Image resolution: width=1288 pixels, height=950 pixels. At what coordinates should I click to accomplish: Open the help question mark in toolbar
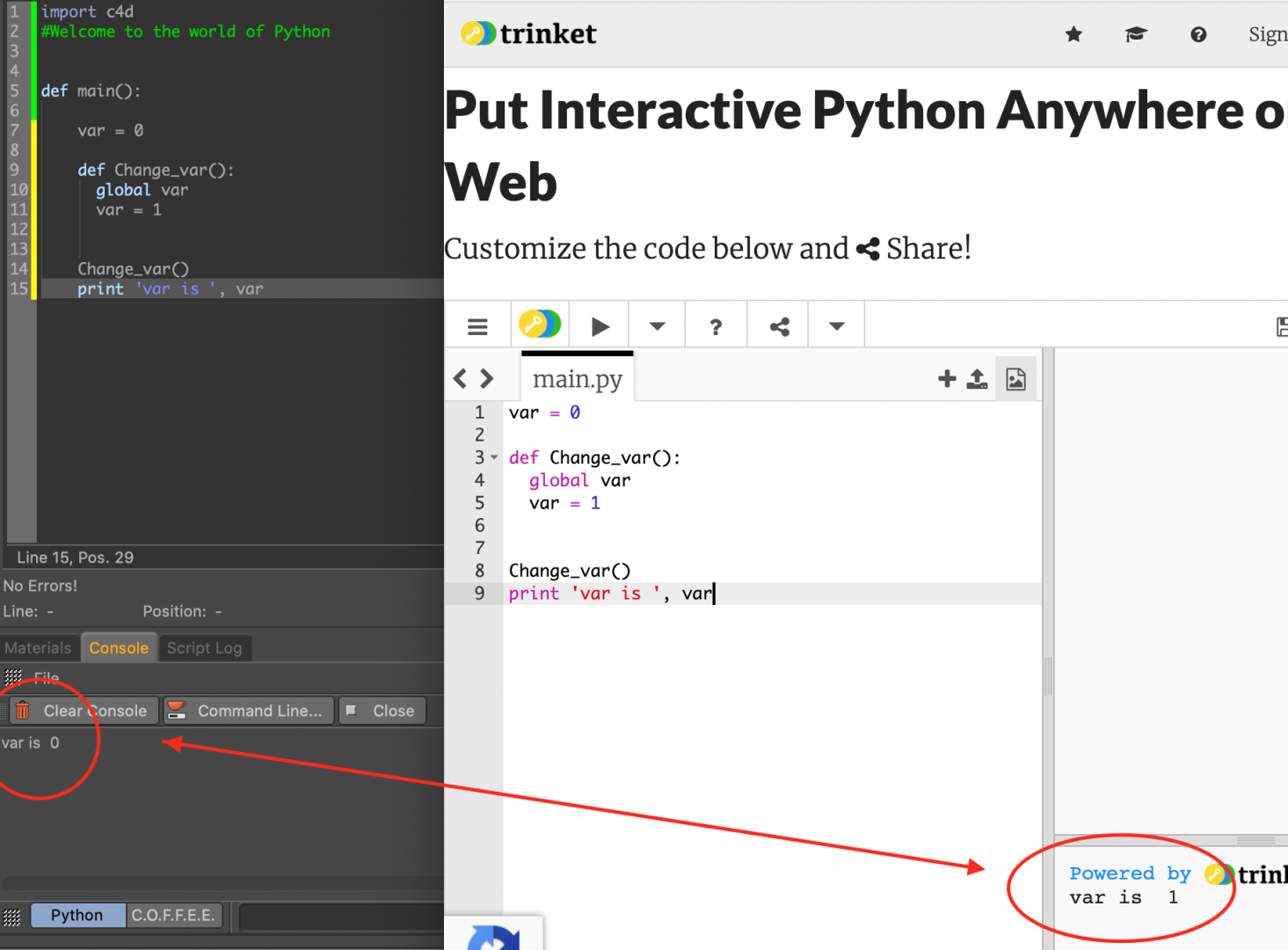[x=716, y=326]
